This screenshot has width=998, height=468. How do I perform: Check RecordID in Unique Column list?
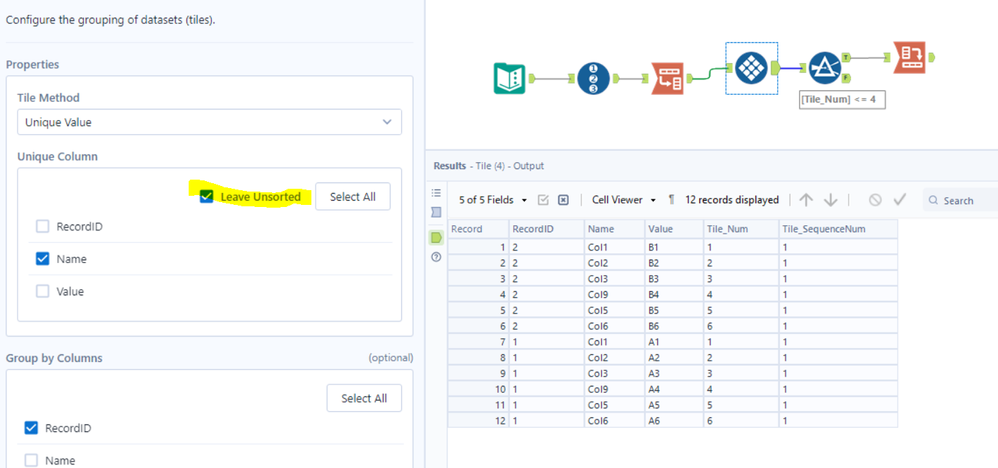point(42,226)
